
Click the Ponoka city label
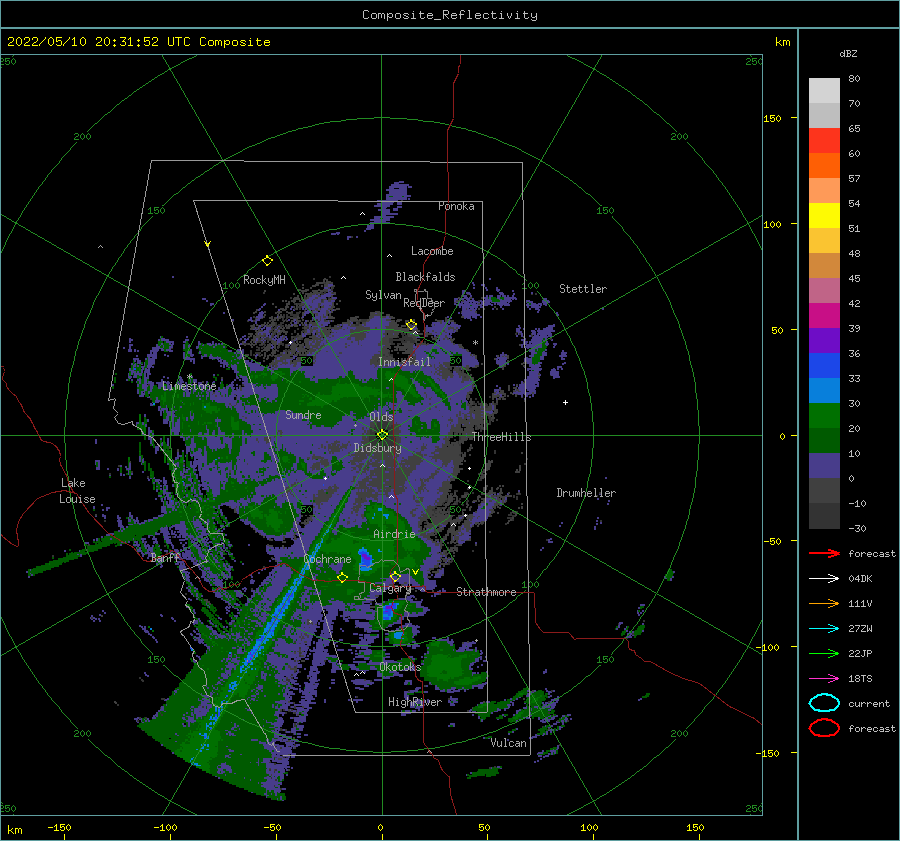click(456, 206)
